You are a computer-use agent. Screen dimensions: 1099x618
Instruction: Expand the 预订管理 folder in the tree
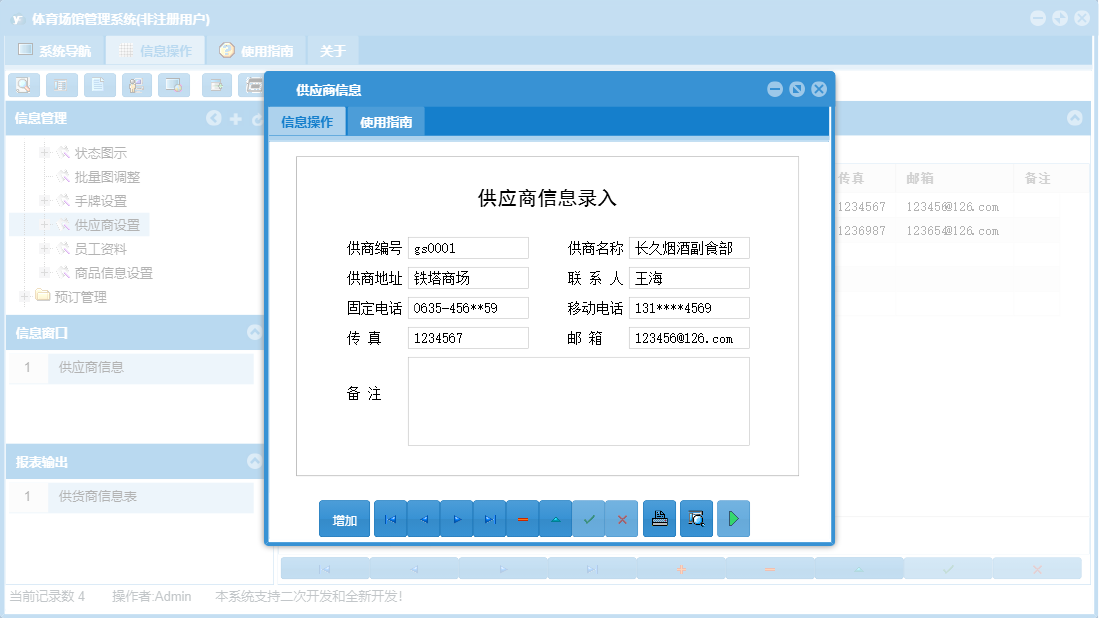pos(23,295)
